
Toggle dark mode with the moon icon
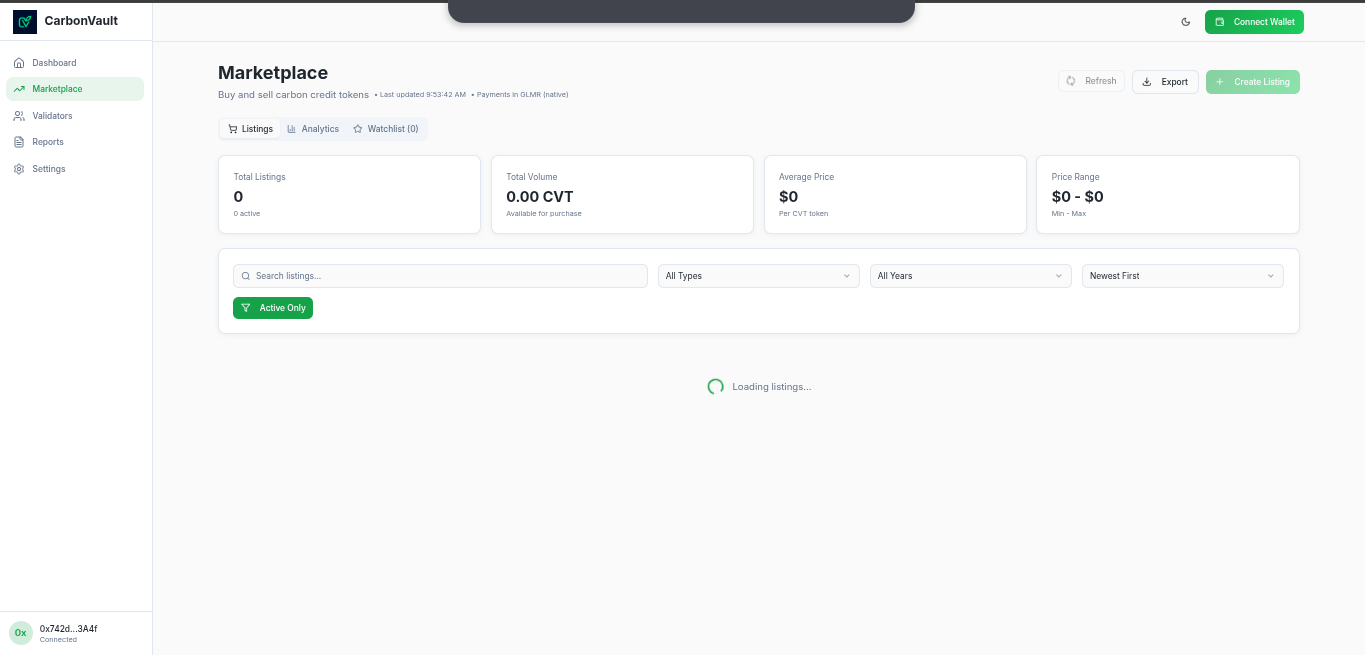click(x=1186, y=22)
